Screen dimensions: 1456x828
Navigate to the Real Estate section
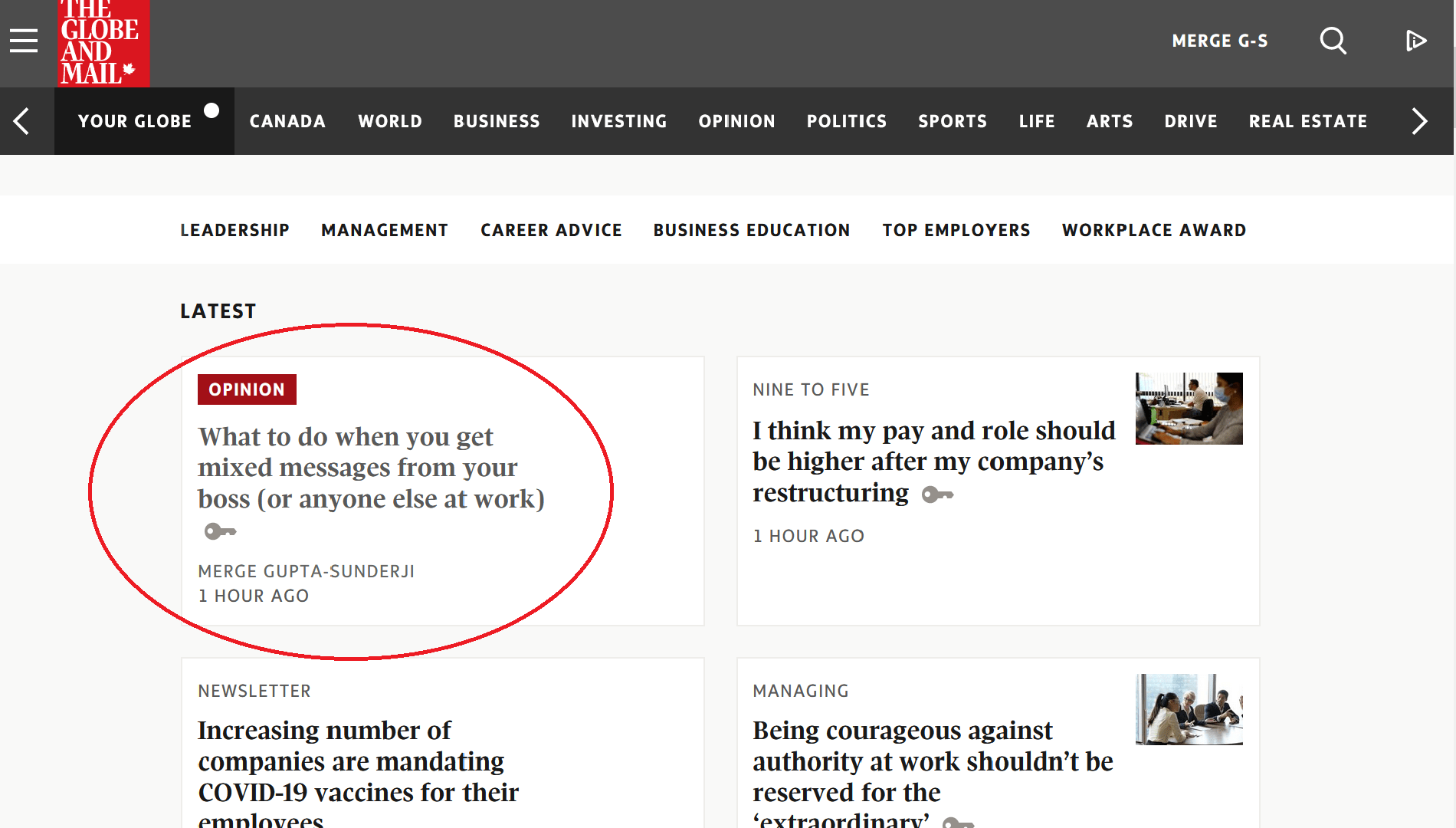click(1308, 121)
